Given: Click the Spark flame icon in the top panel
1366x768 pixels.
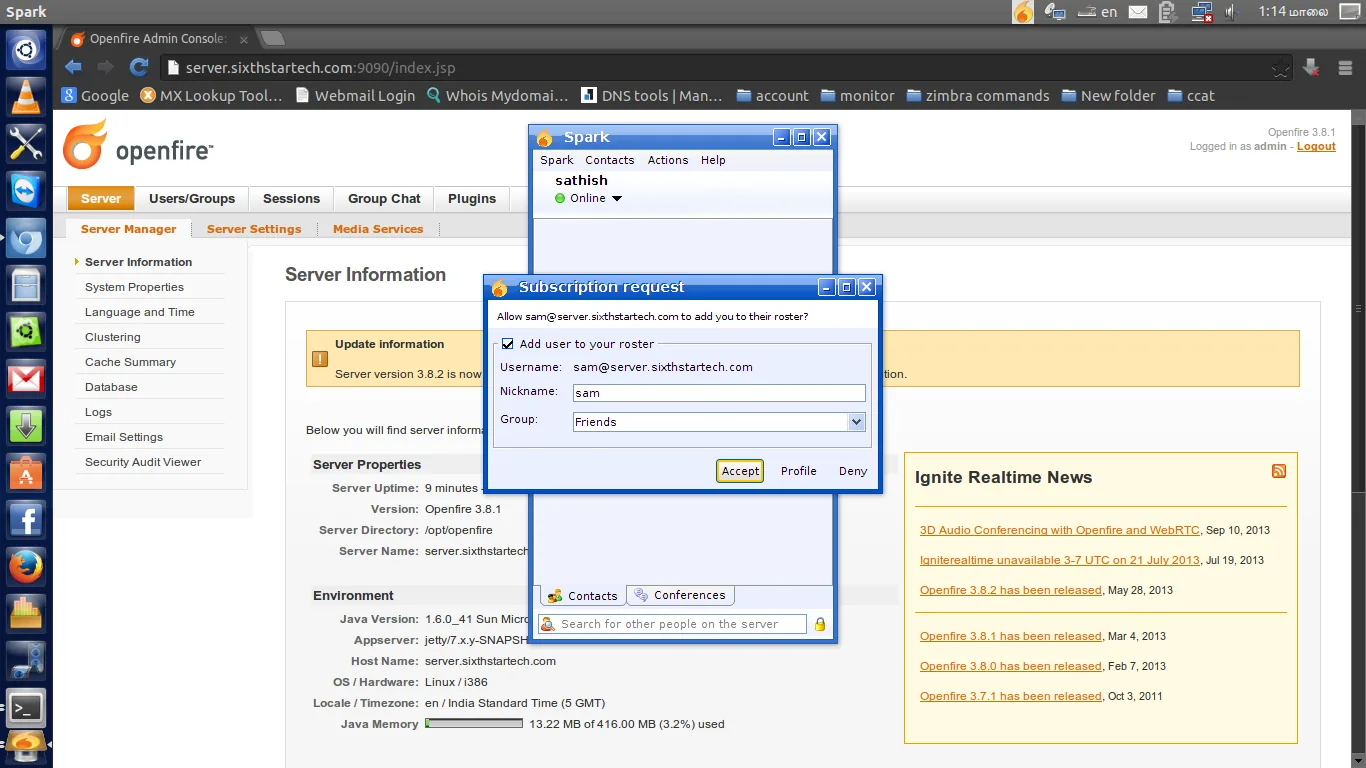Looking at the screenshot, I should click(x=1023, y=12).
